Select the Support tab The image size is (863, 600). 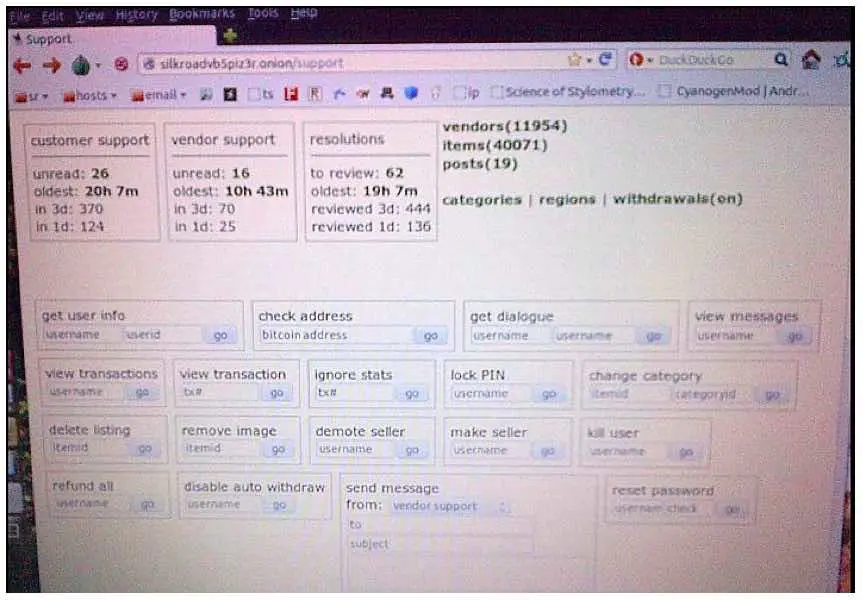(48, 39)
